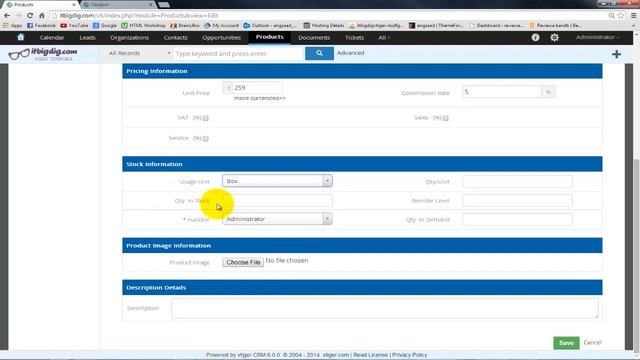Open the Opportunities module

(221, 37)
